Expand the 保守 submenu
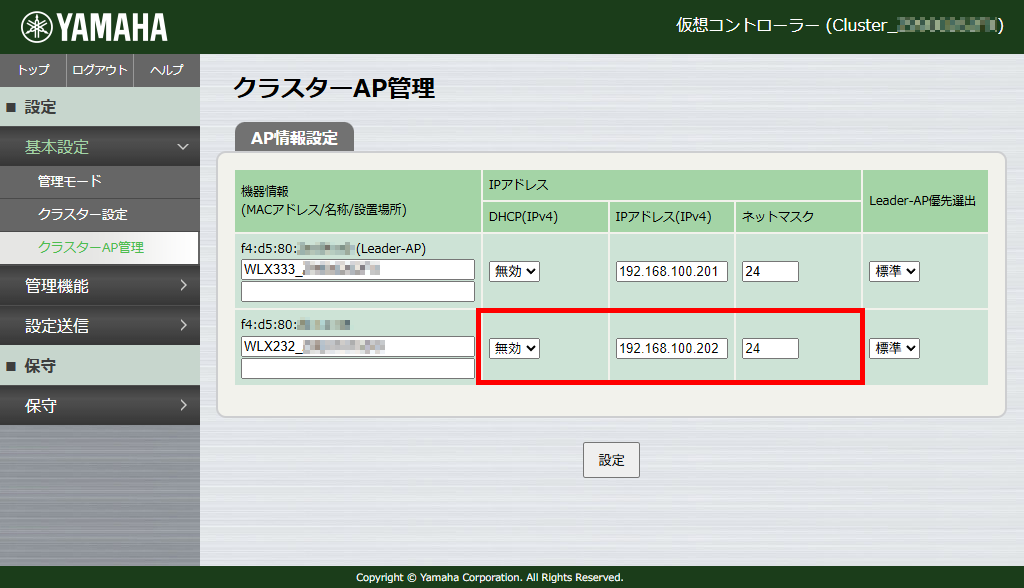The image size is (1024, 588). pos(100,406)
